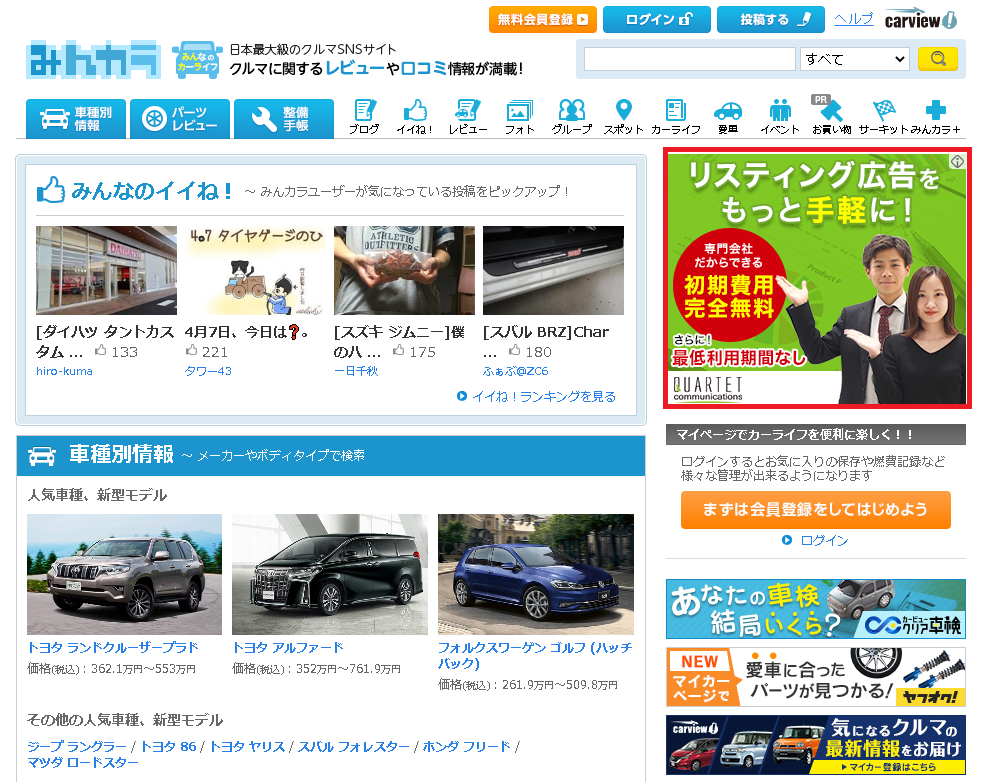This screenshot has height=782, width=985.
Task: Open the Suzuki Jimny post thumbnail
Action: (404, 270)
